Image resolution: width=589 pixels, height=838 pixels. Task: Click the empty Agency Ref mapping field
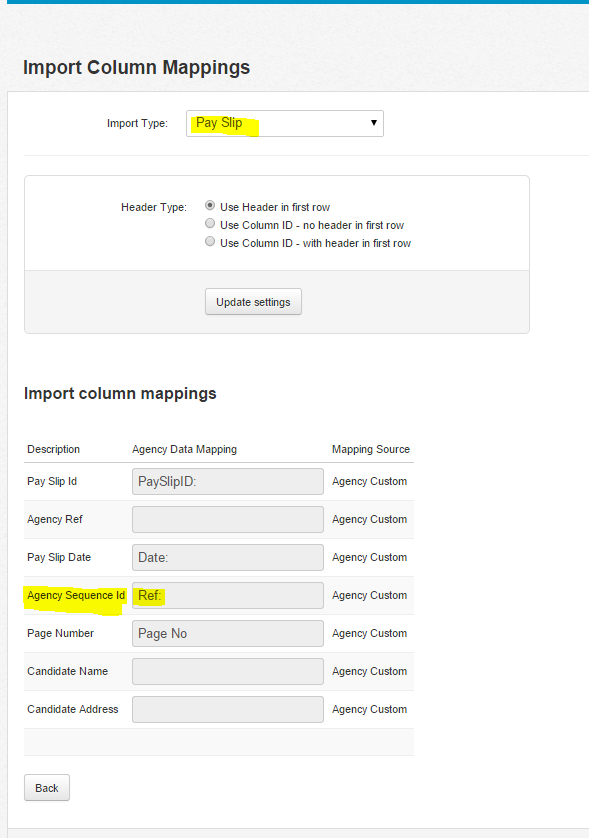228,519
